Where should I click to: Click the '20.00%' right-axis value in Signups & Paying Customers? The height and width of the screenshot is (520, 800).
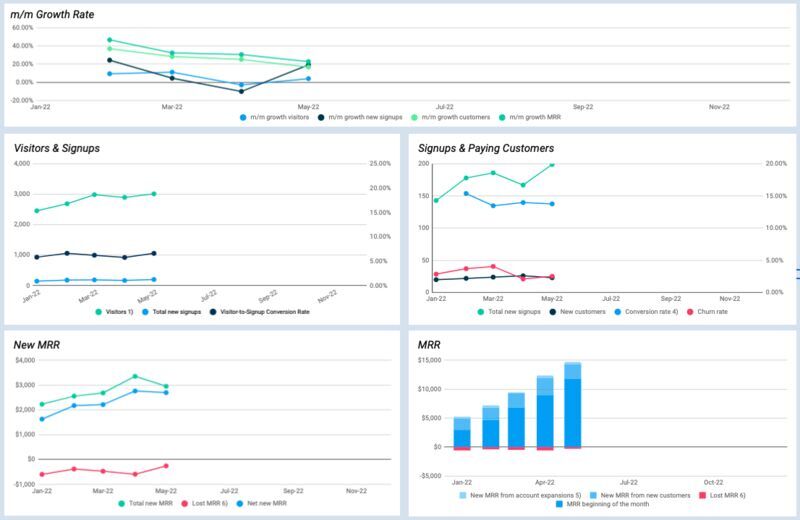coord(776,164)
